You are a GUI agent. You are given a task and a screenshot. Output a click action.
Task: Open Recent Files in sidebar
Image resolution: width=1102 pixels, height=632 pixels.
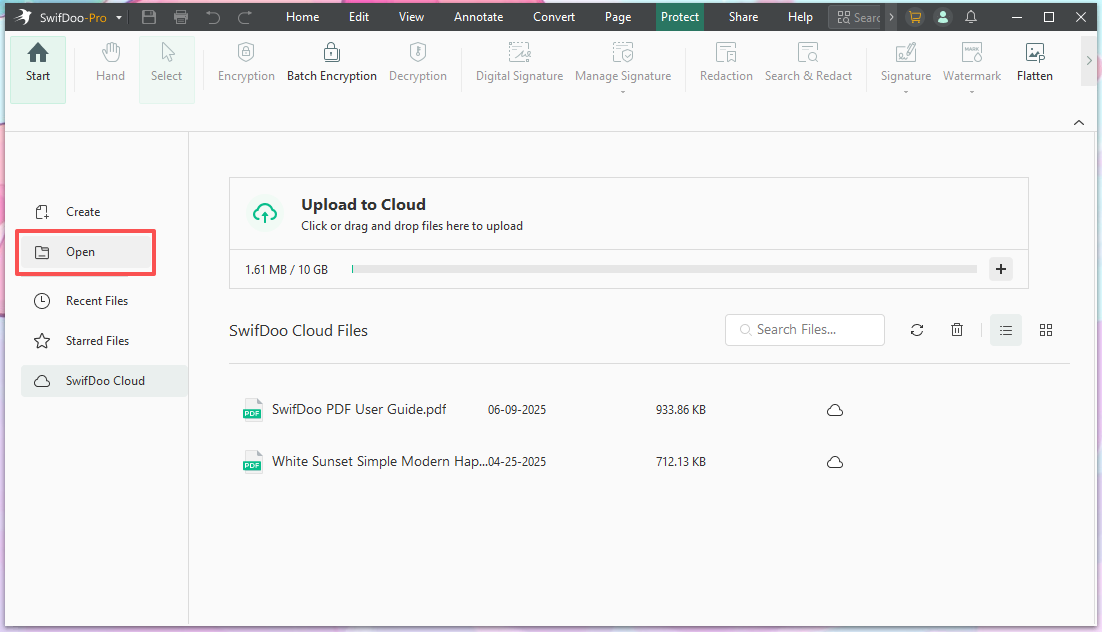tap(97, 301)
